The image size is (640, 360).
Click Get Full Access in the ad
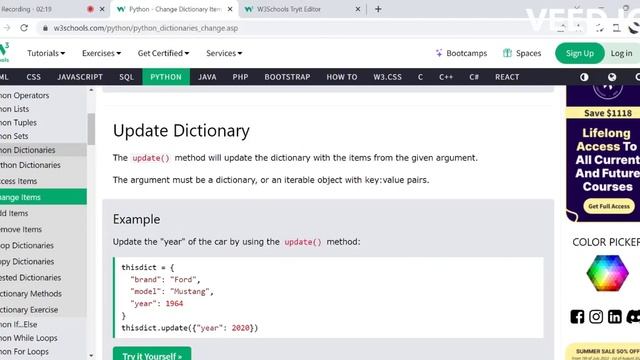[x=609, y=206]
